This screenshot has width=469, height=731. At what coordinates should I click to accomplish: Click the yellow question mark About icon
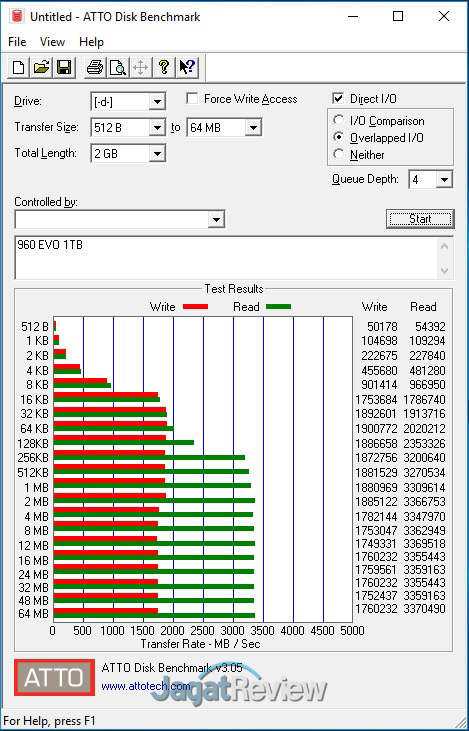pos(164,68)
